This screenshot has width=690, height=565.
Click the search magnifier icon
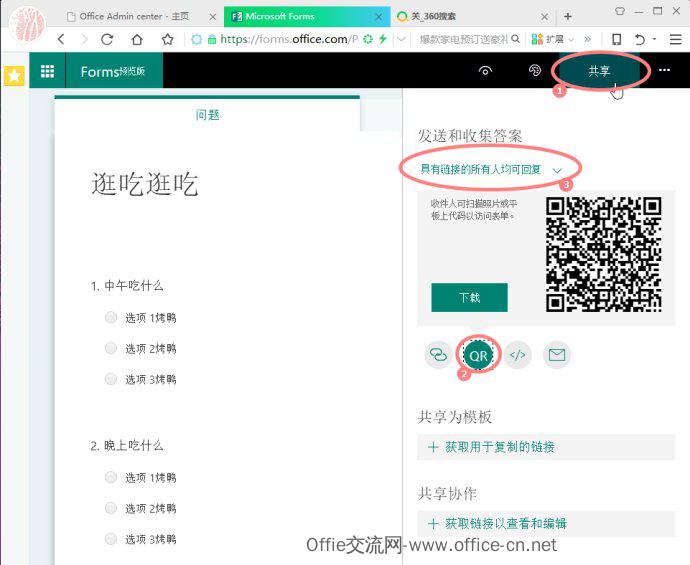pyautogui.click(x=515, y=39)
